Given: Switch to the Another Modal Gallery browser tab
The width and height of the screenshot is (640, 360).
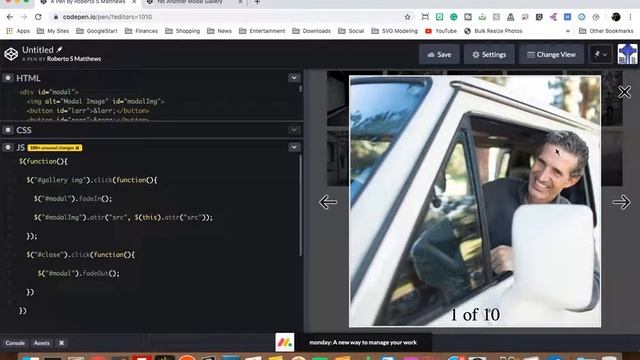Looking at the screenshot, I should (x=190, y=2).
